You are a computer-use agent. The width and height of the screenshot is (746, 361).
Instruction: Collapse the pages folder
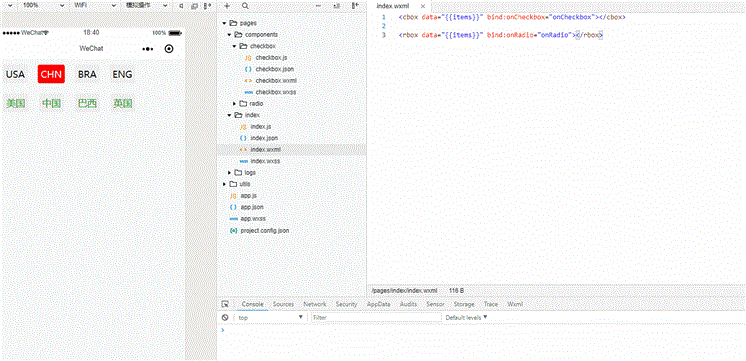pos(224,23)
